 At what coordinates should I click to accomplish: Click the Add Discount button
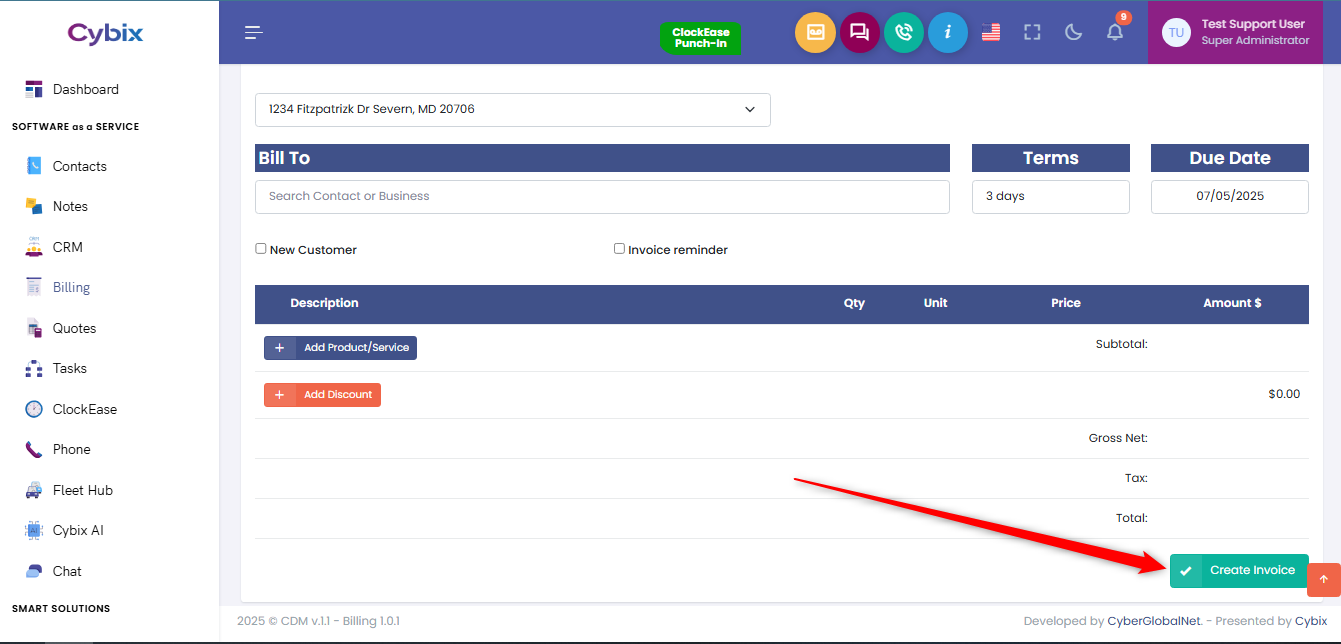[x=322, y=395]
